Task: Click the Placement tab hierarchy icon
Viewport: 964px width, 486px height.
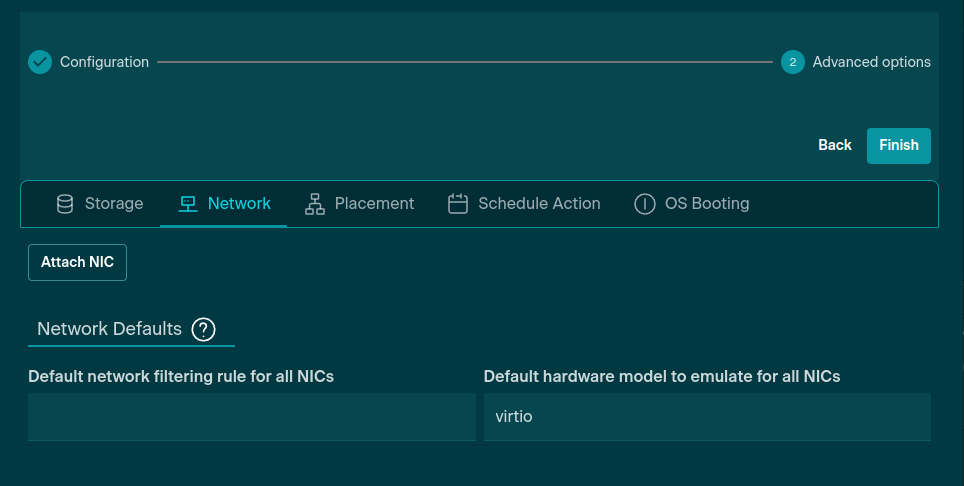Action: coord(315,204)
